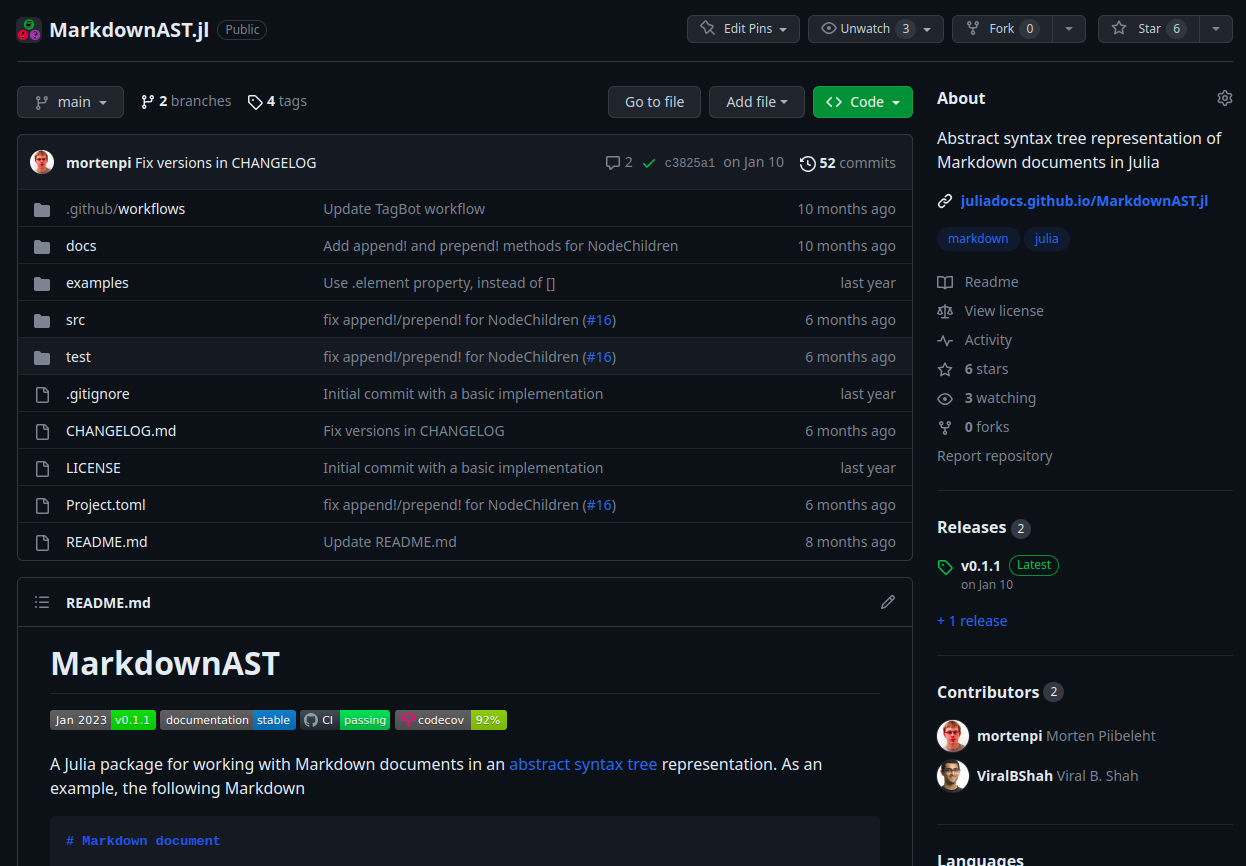The width and height of the screenshot is (1246, 866).
Task: Click mortenpi avatar in the commit header
Action: tap(42, 162)
